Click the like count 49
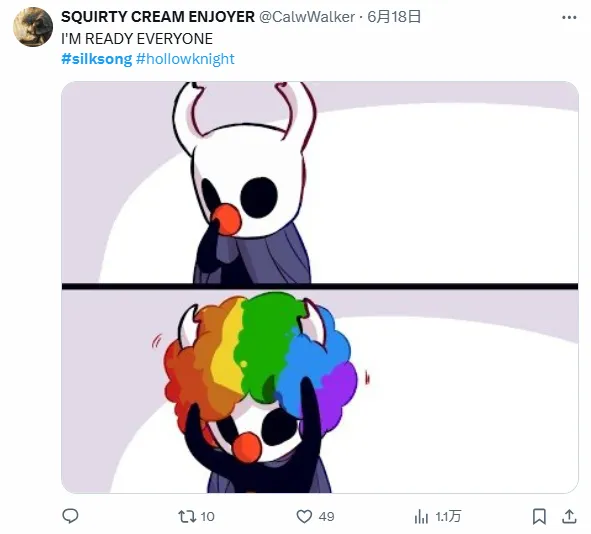Image resolution: width=591 pixels, height=534 pixels. 326,517
